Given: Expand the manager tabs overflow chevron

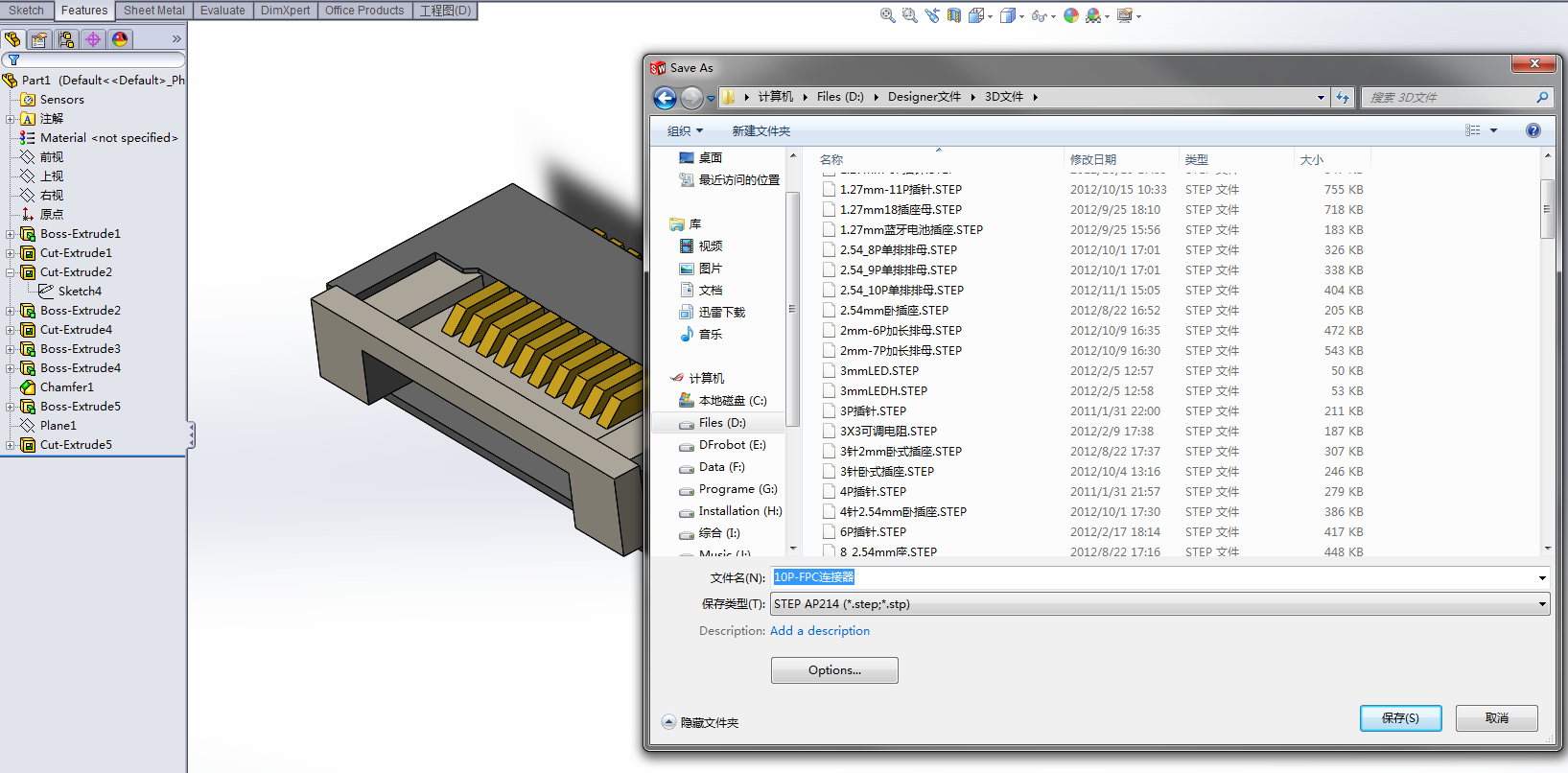Looking at the screenshot, I should [x=176, y=39].
